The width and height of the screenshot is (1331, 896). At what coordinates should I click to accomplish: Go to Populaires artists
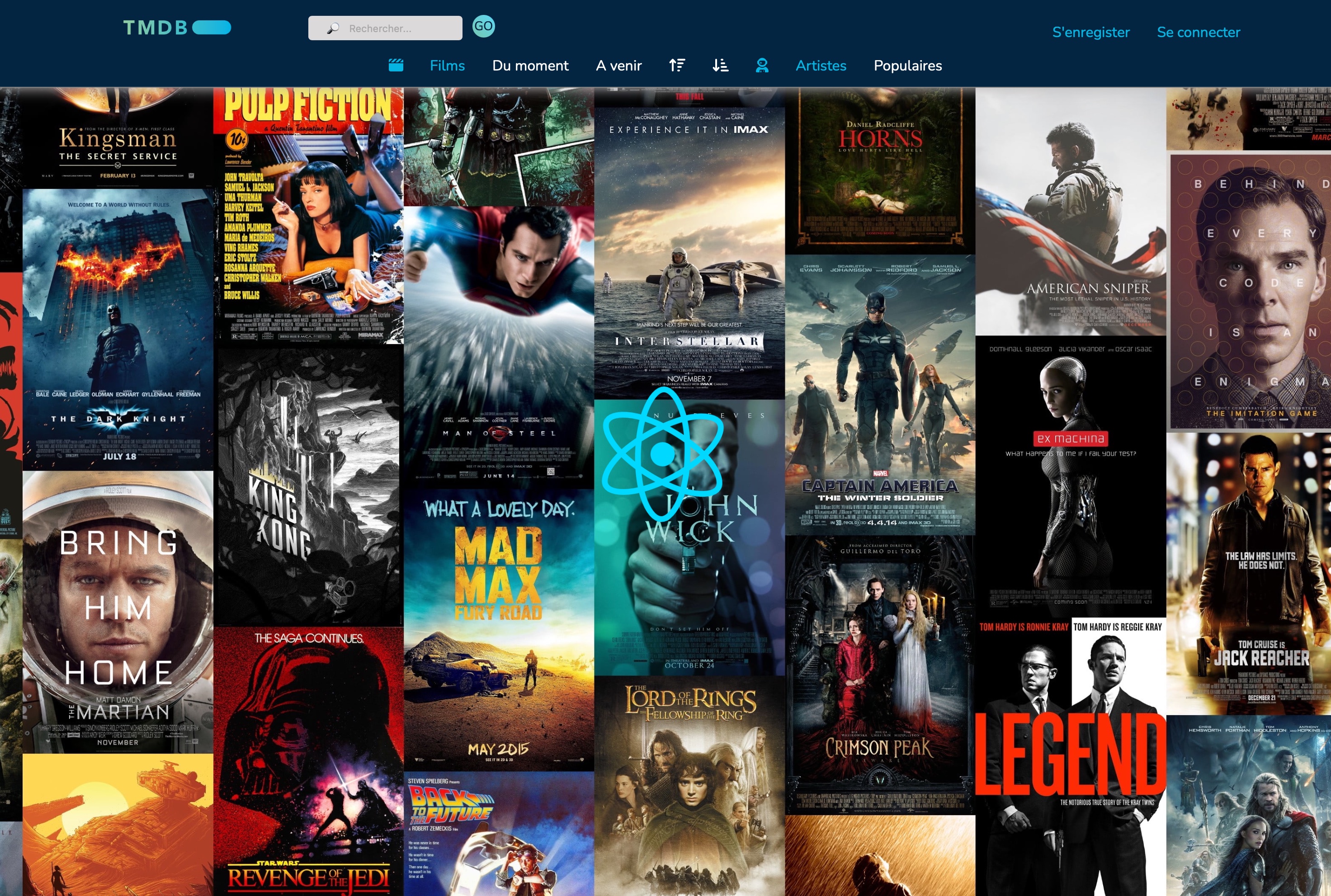(907, 65)
